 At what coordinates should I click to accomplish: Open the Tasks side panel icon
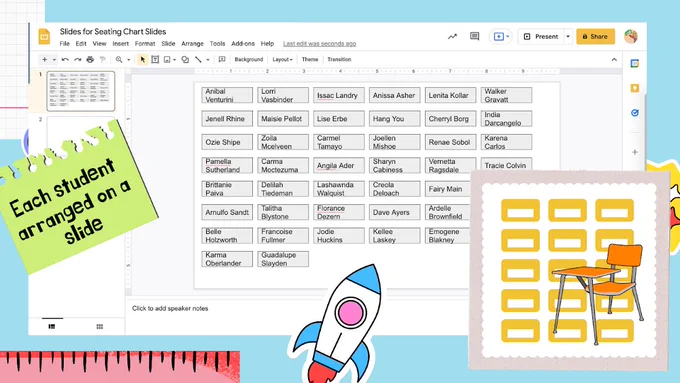point(634,113)
